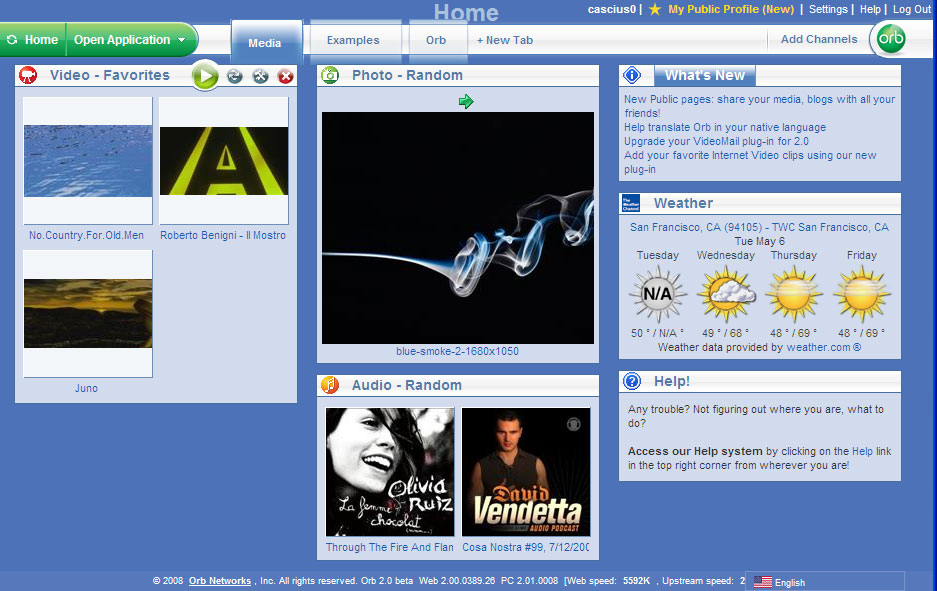Open My Public Profile link
This screenshot has width=937, height=591.
click(x=731, y=9)
